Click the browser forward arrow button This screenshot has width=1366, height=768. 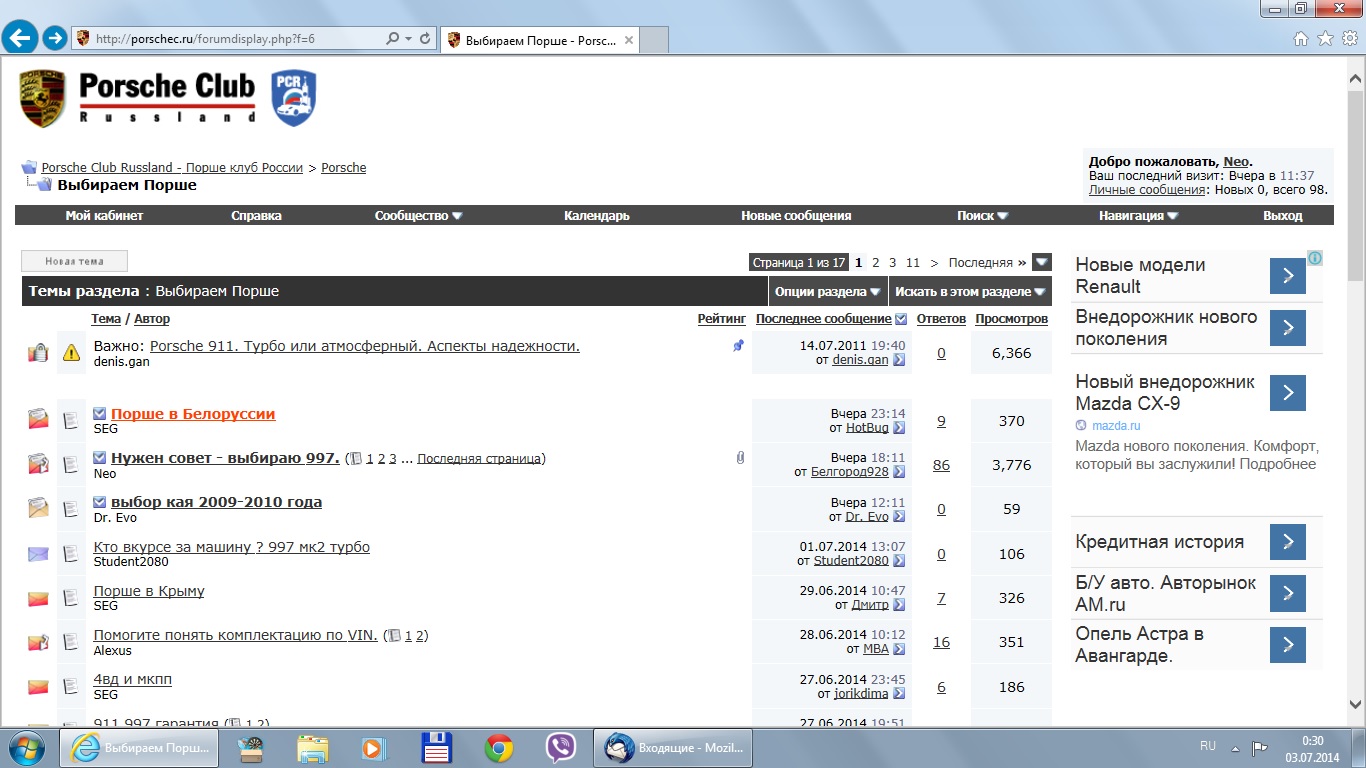[55, 39]
